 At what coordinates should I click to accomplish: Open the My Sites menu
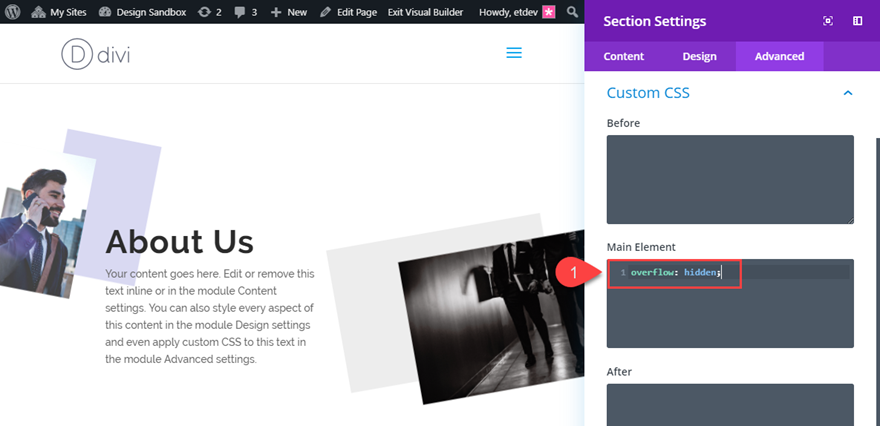(x=59, y=12)
